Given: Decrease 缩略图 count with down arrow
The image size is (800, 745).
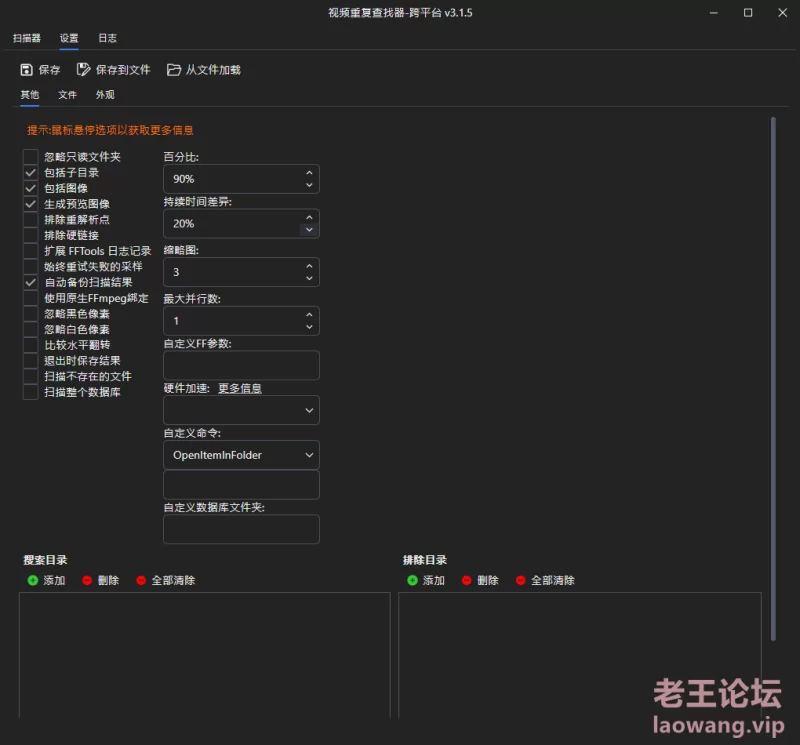Looking at the screenshot, I should click(309, 278).
